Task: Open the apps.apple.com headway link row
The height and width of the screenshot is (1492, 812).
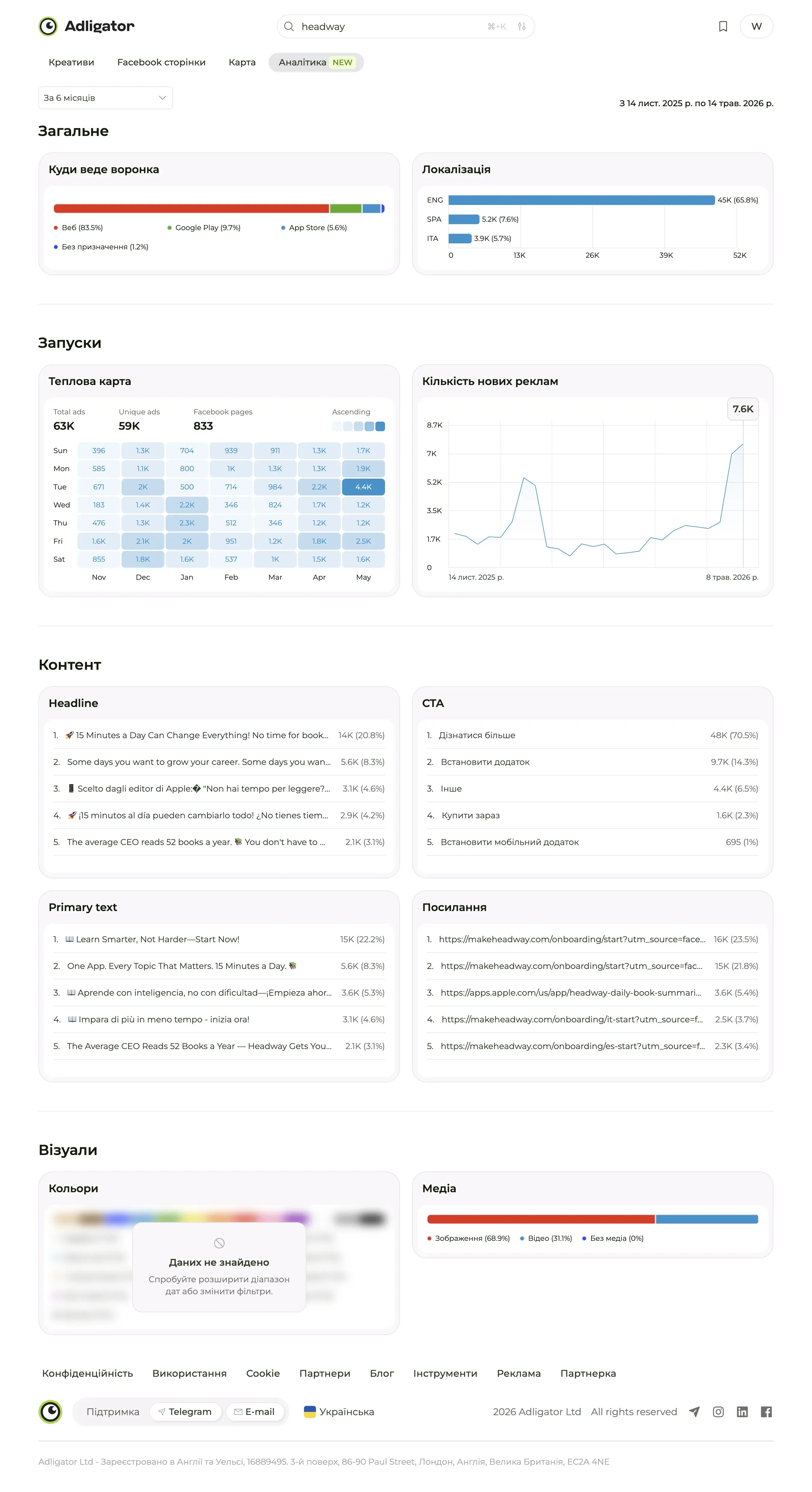Action: [x=592, y=992]
